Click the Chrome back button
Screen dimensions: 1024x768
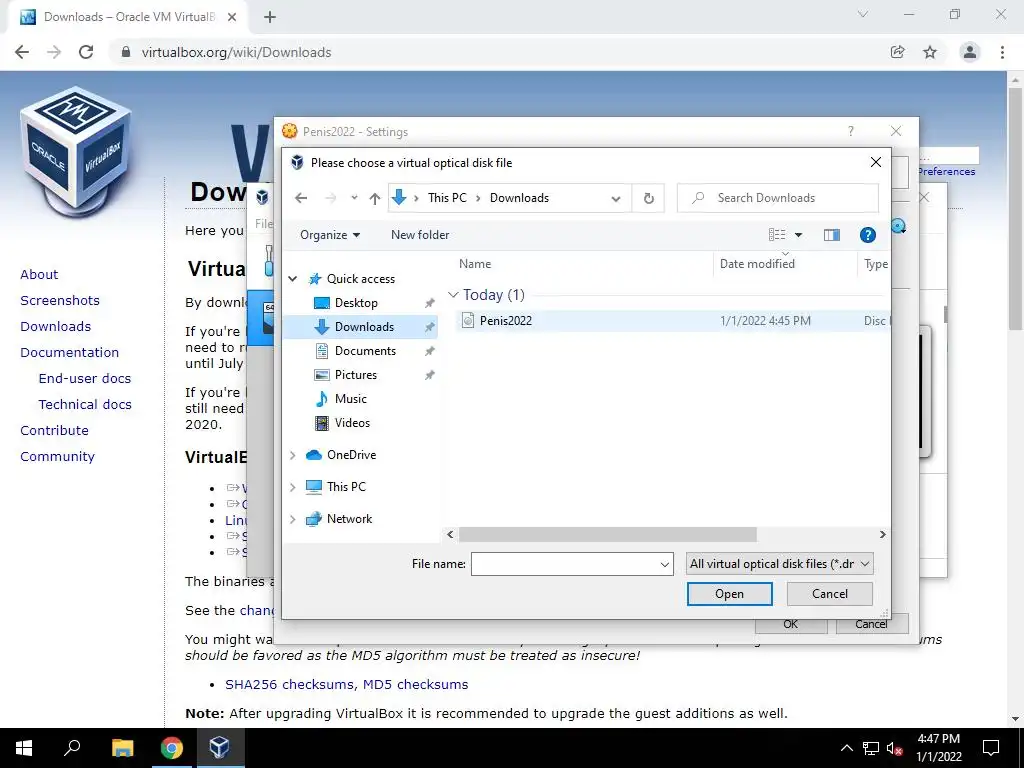pos(22,52)
